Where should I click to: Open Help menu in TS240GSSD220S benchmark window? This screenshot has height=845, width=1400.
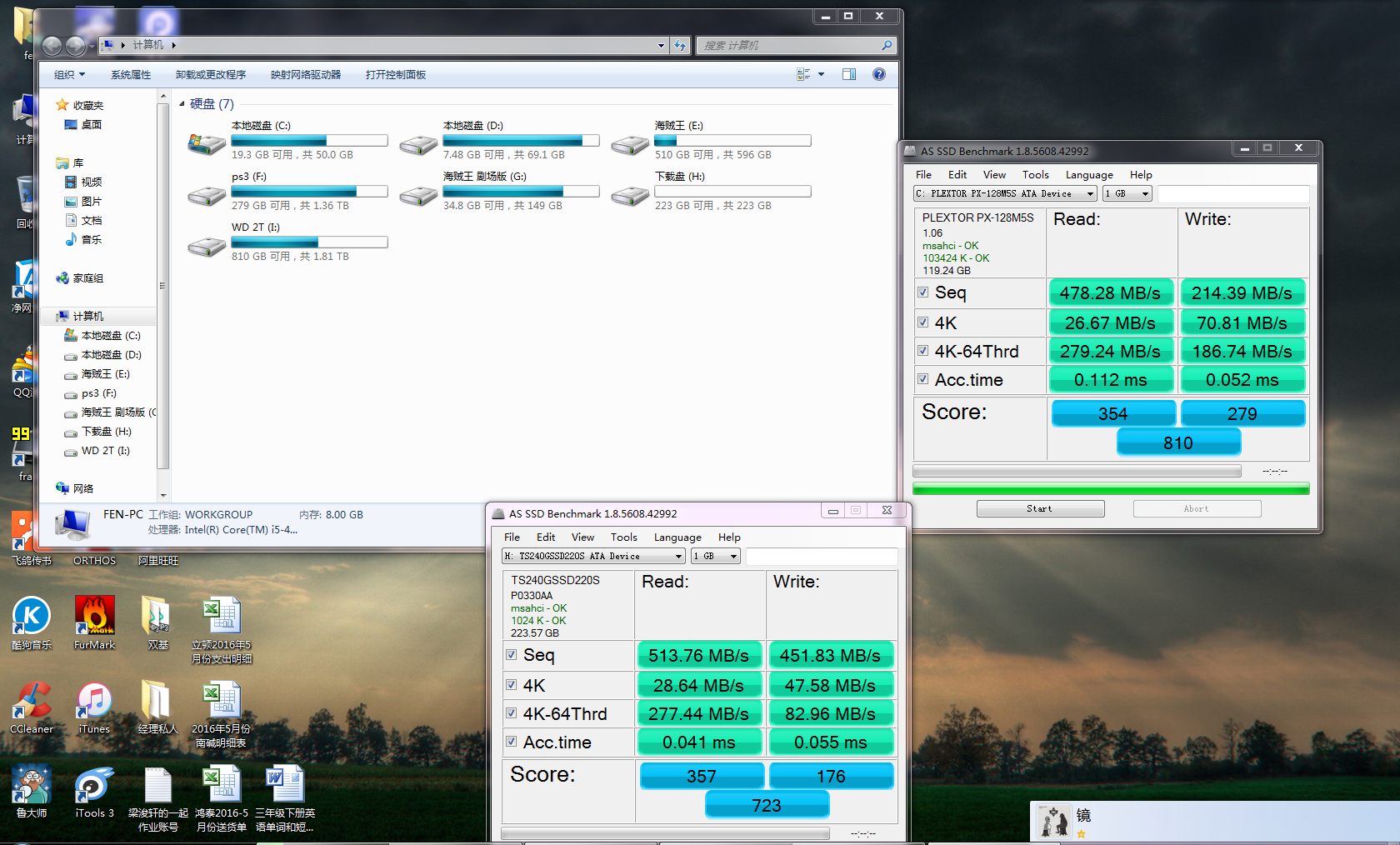point(729,537)
